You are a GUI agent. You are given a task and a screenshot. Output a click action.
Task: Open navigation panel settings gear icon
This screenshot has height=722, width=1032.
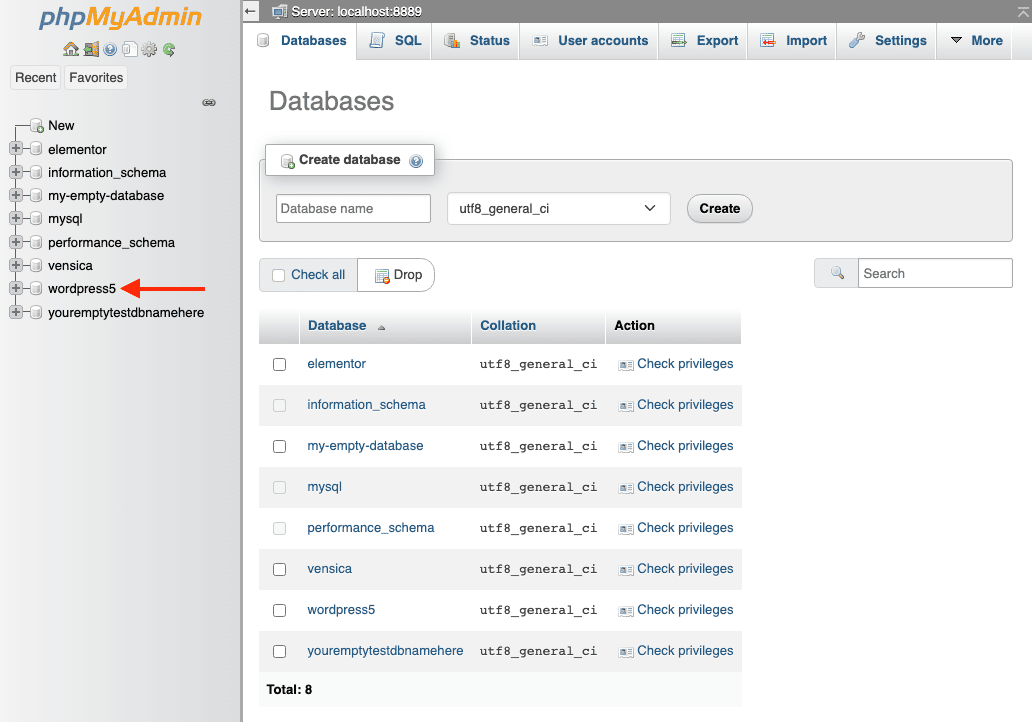point(149,49)
